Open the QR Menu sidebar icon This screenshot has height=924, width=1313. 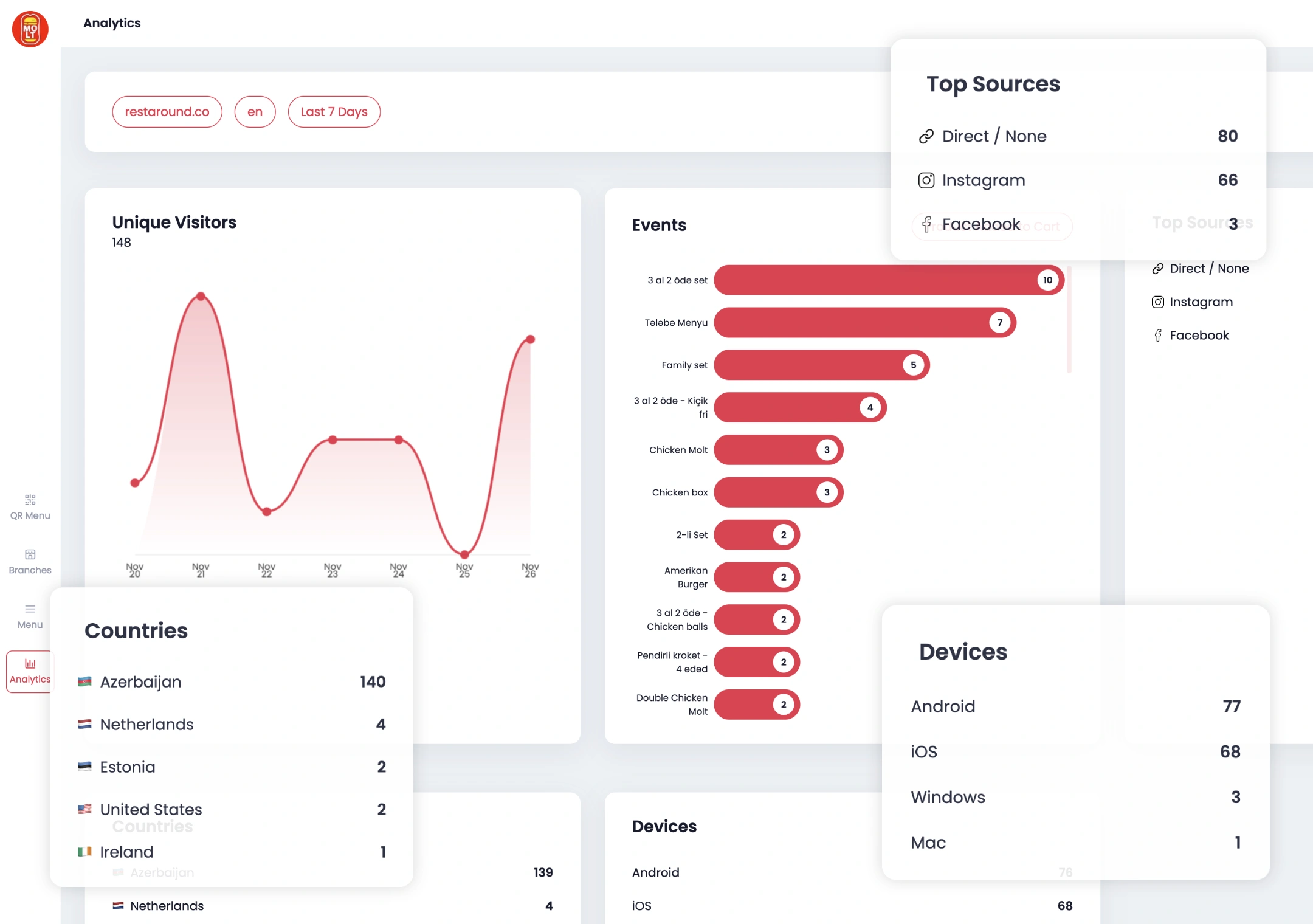coord(30,500)
